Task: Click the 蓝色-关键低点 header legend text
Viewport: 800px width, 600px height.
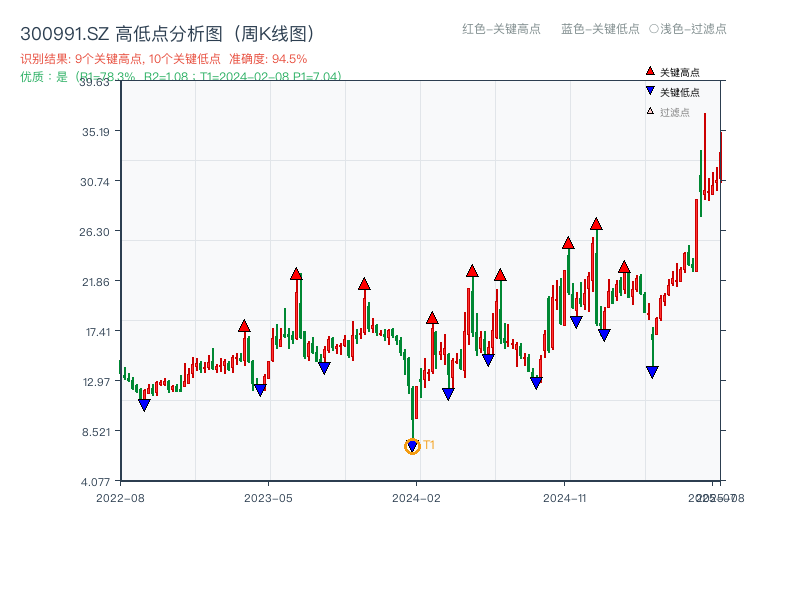Action: pyautogui.click(x=600, y=29)
